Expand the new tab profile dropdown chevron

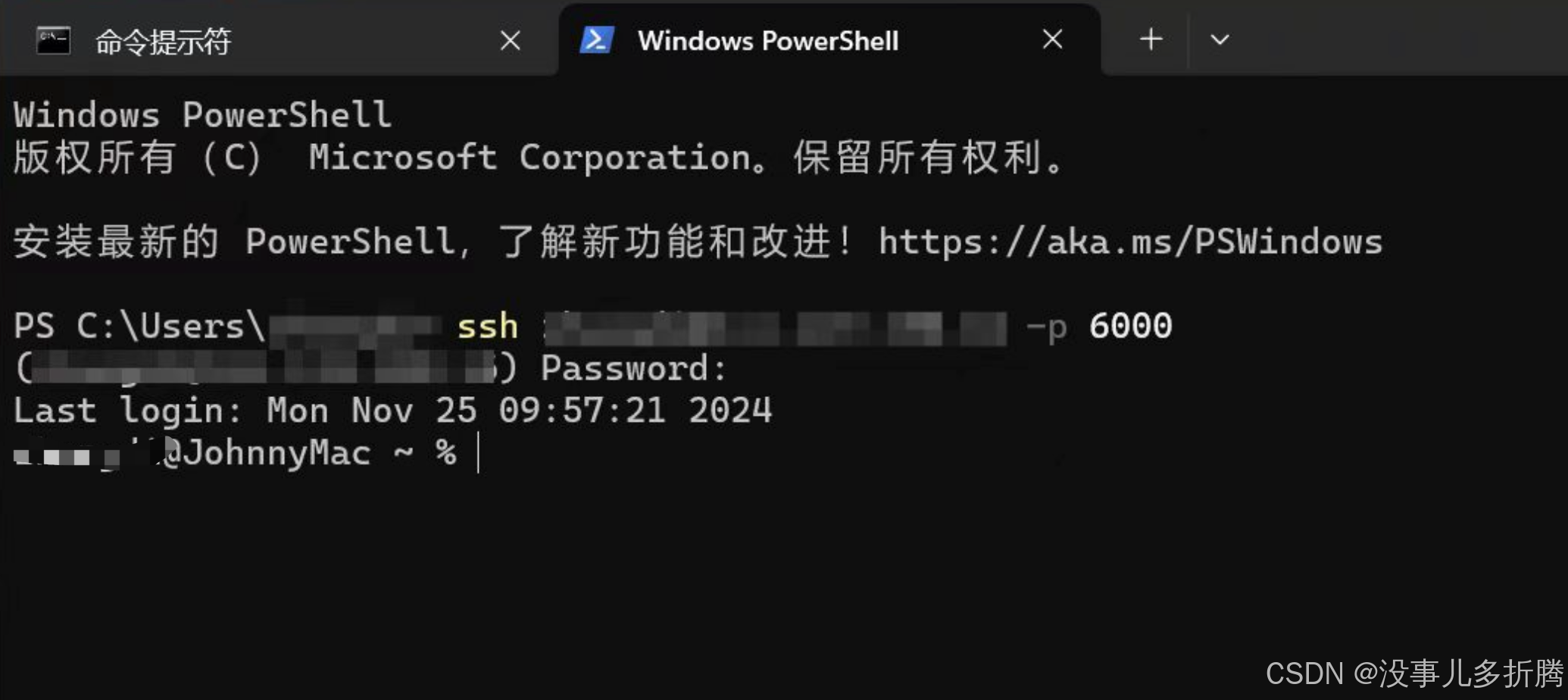(1220, 39)
